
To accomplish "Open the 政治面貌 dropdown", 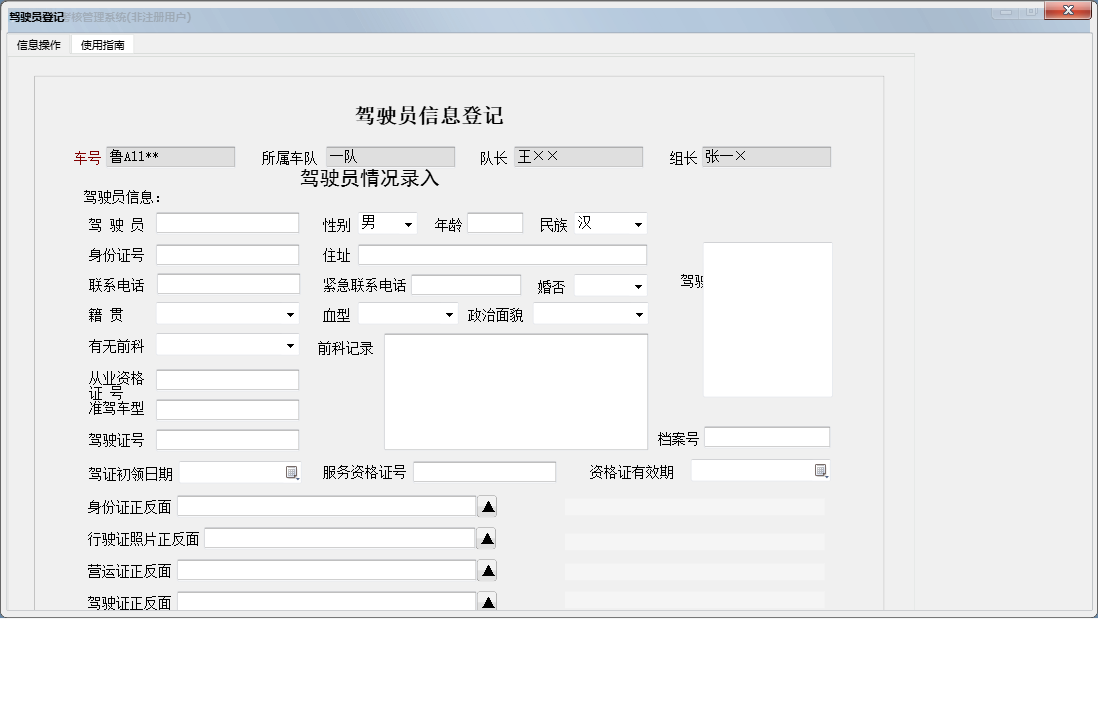I will (x=637, y=313).
